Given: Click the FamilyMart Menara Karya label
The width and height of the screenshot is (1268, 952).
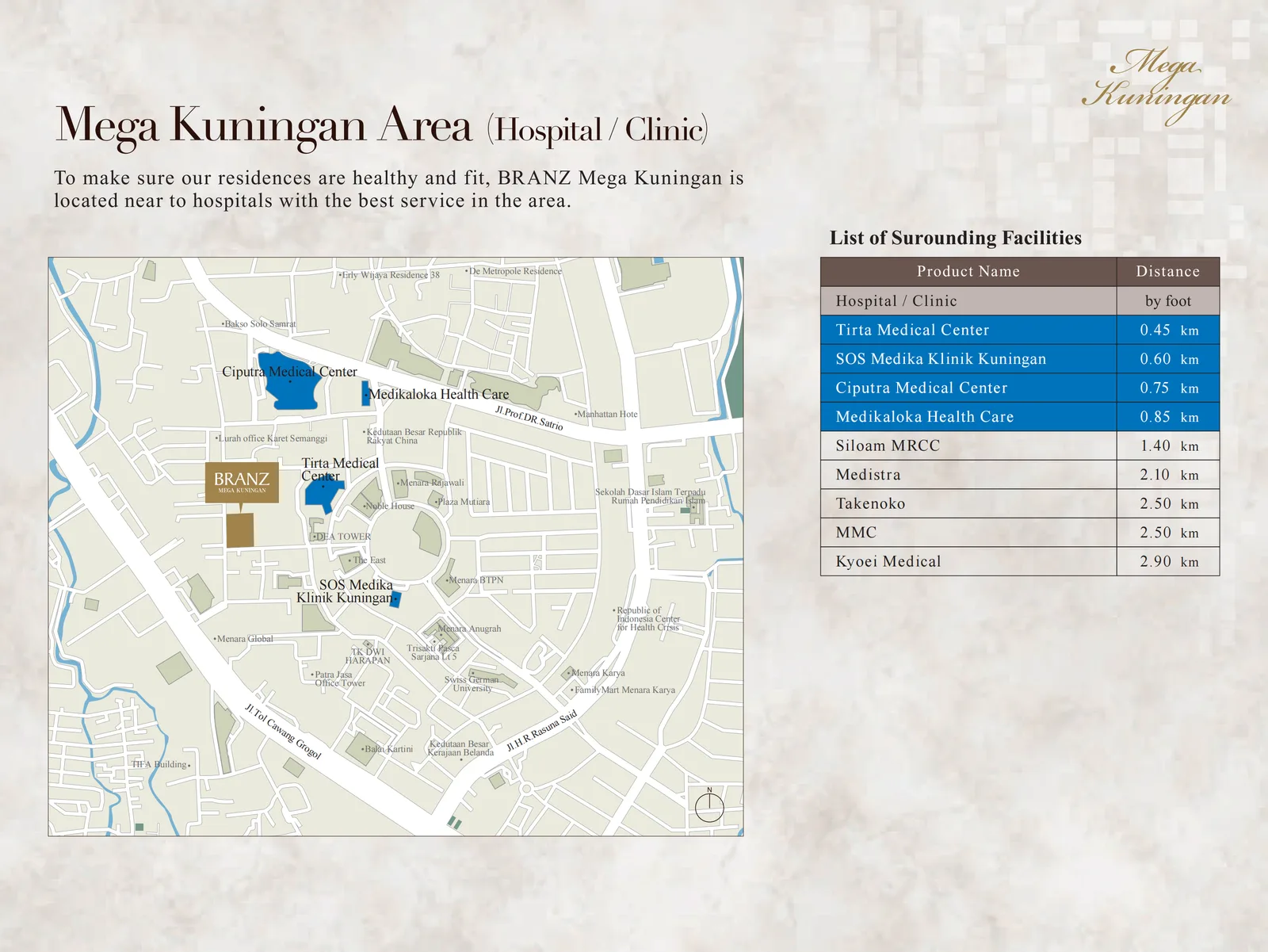Looking at the screenshot, I should tap(623, 690).
